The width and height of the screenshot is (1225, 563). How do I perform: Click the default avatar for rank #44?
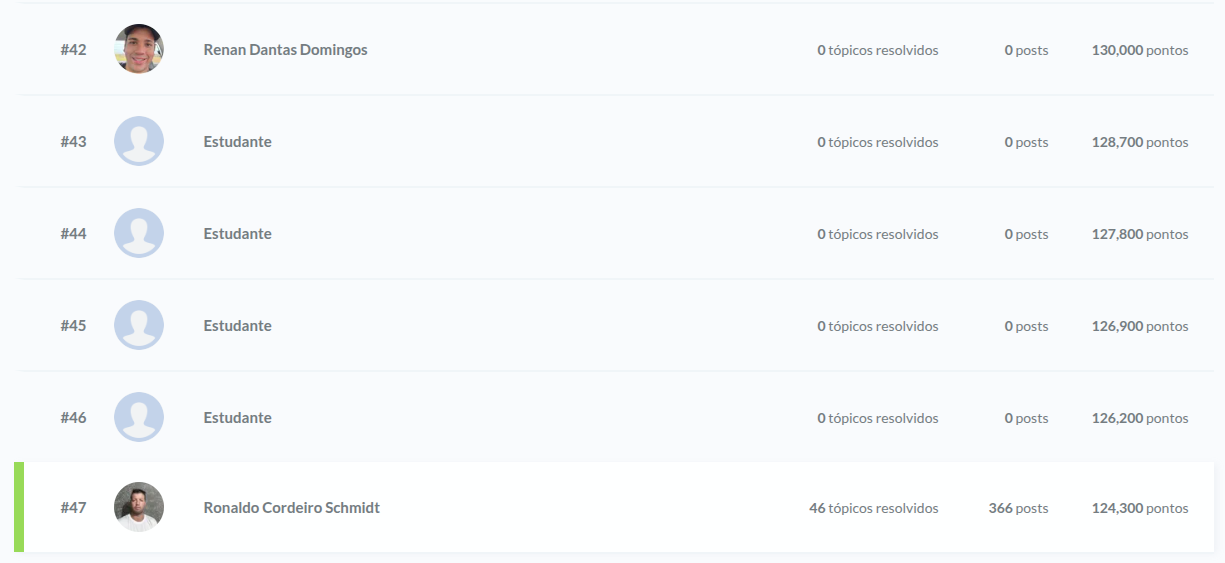(139, 233)
